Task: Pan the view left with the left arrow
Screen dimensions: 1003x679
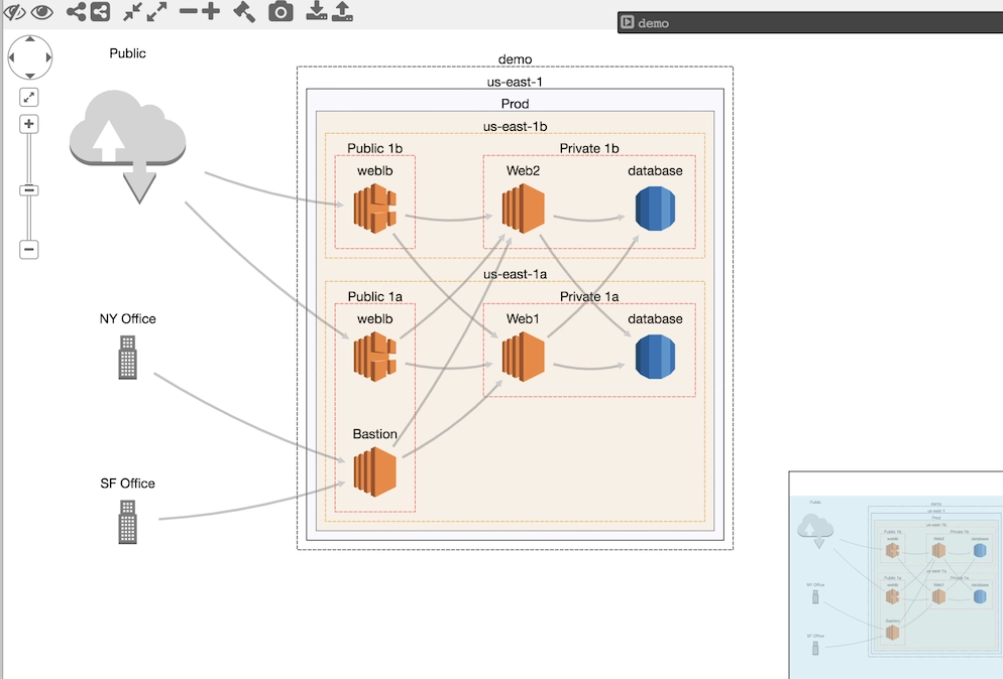Action: [x=12, y=58]
